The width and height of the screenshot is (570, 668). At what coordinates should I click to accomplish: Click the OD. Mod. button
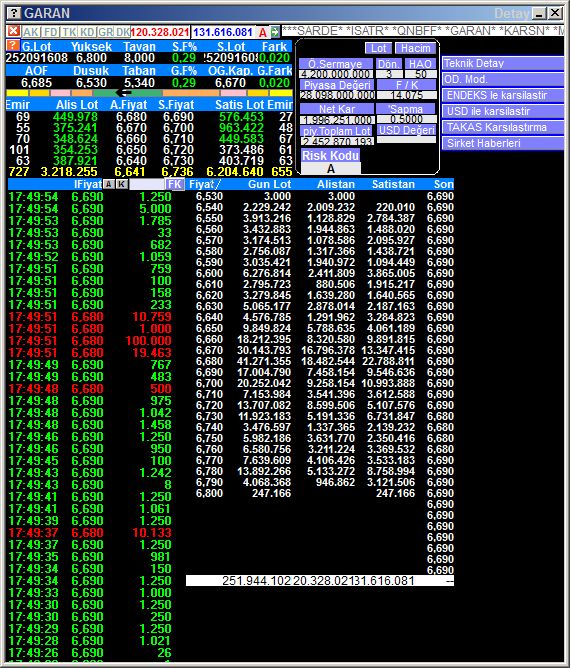pos(503,79)
